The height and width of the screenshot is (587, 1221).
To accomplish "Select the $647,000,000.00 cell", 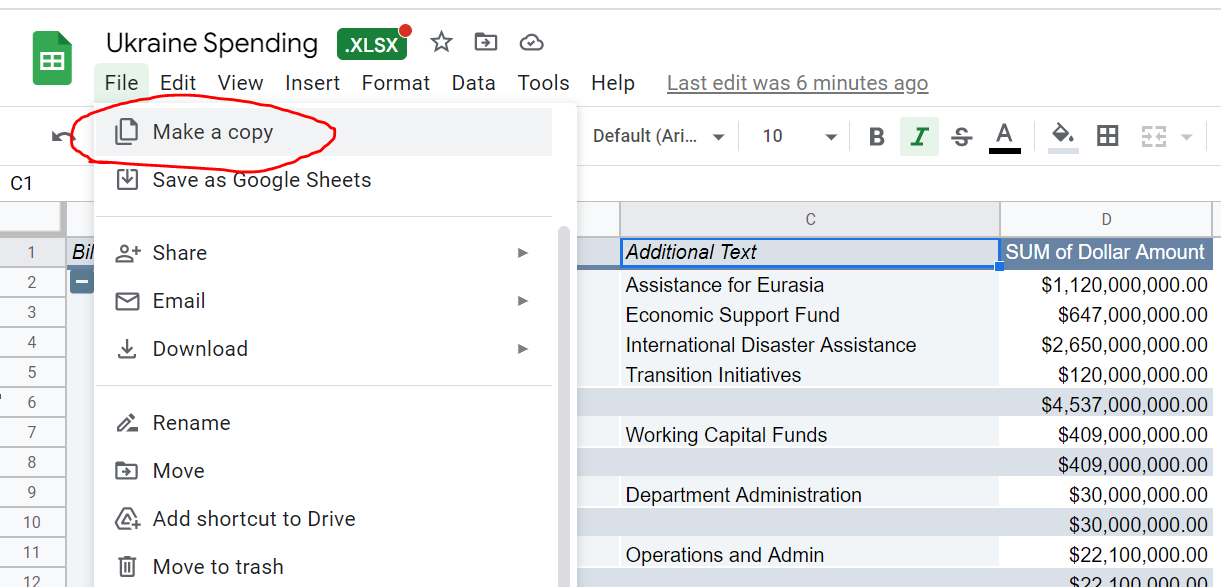I will click(1106, 315).
